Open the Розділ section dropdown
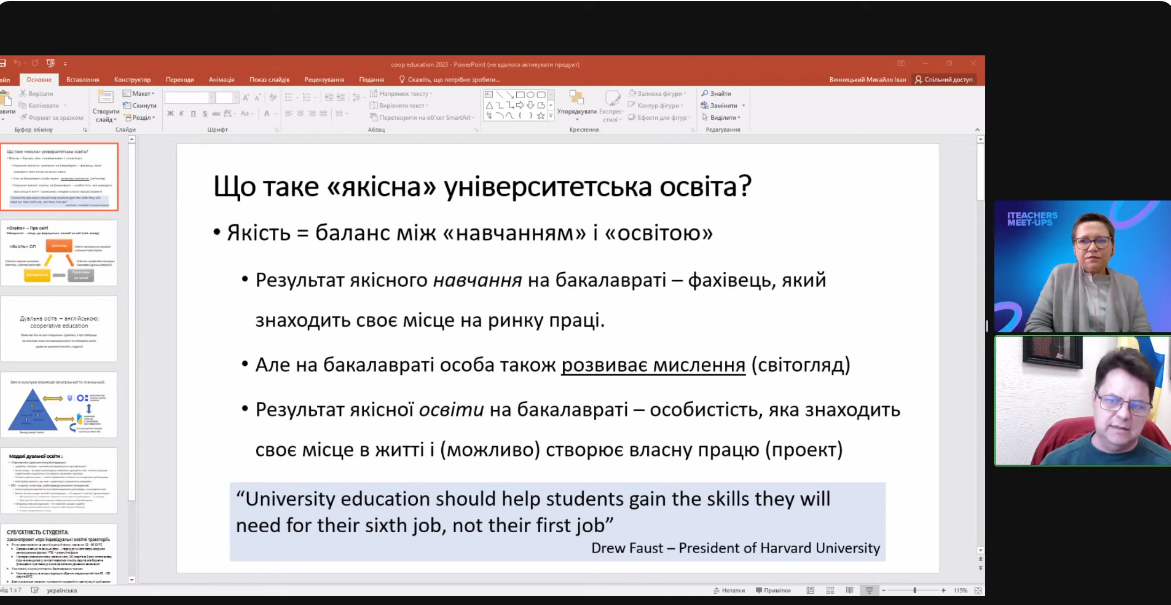The image size is (1171, 605). click(140, 117)
